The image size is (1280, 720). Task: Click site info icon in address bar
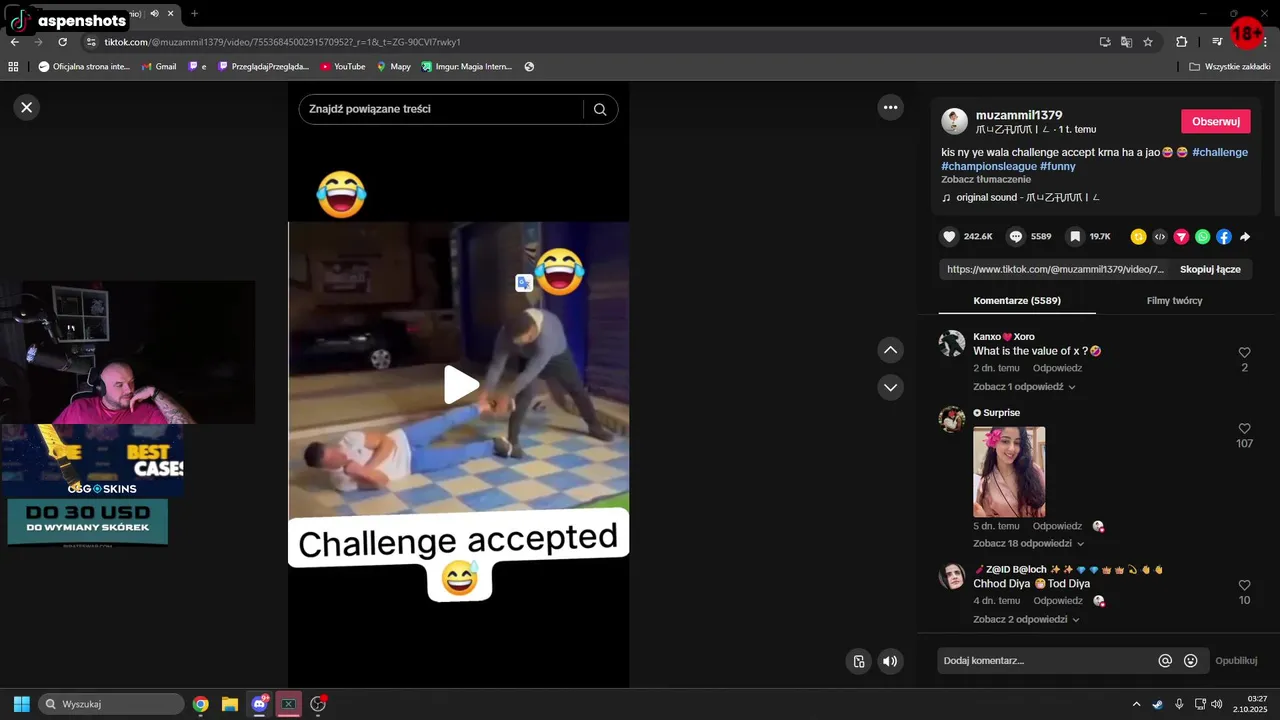coord(91,42)
